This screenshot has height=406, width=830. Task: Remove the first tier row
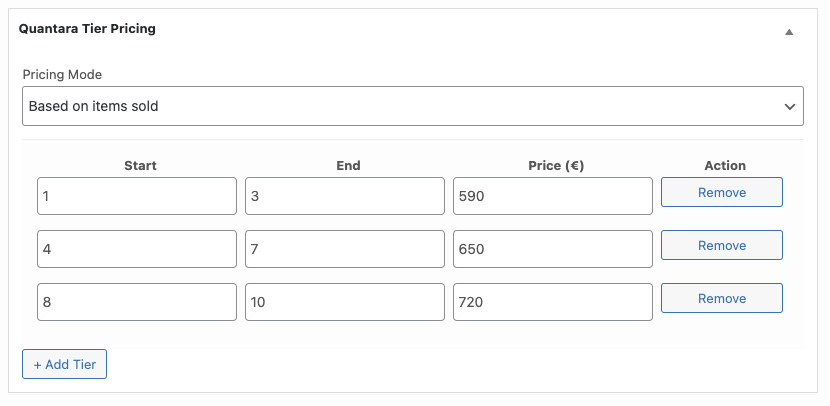coord(721,192)
